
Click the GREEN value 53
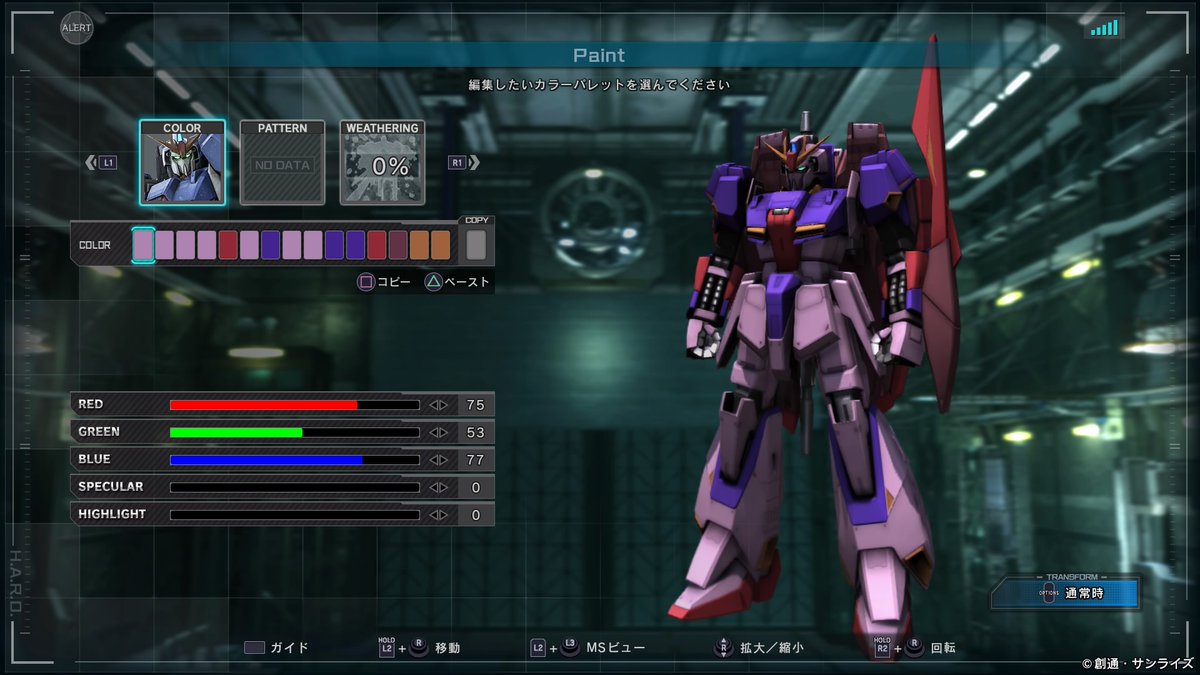point(476,432)
